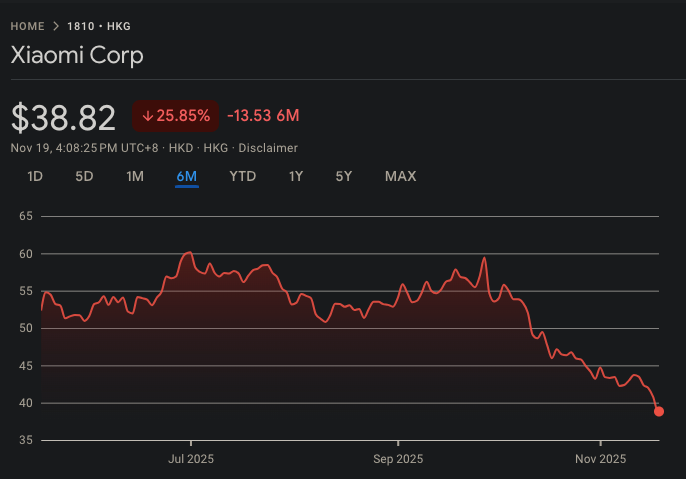Click the red down-arrow percent badge

[x=176, y=116]
